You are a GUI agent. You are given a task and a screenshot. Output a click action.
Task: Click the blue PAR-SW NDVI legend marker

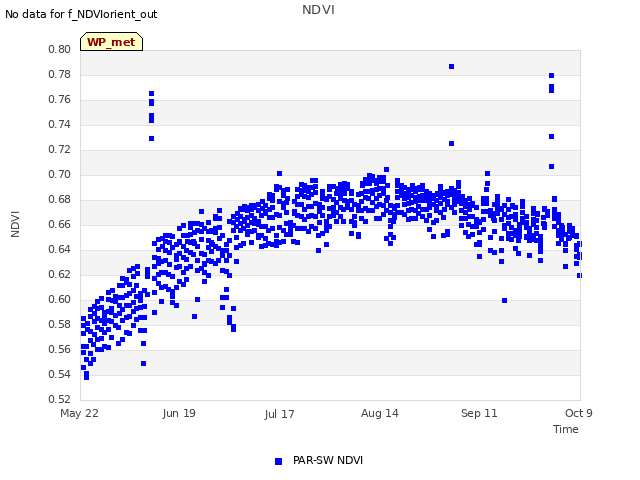click(x=278, y=461)
